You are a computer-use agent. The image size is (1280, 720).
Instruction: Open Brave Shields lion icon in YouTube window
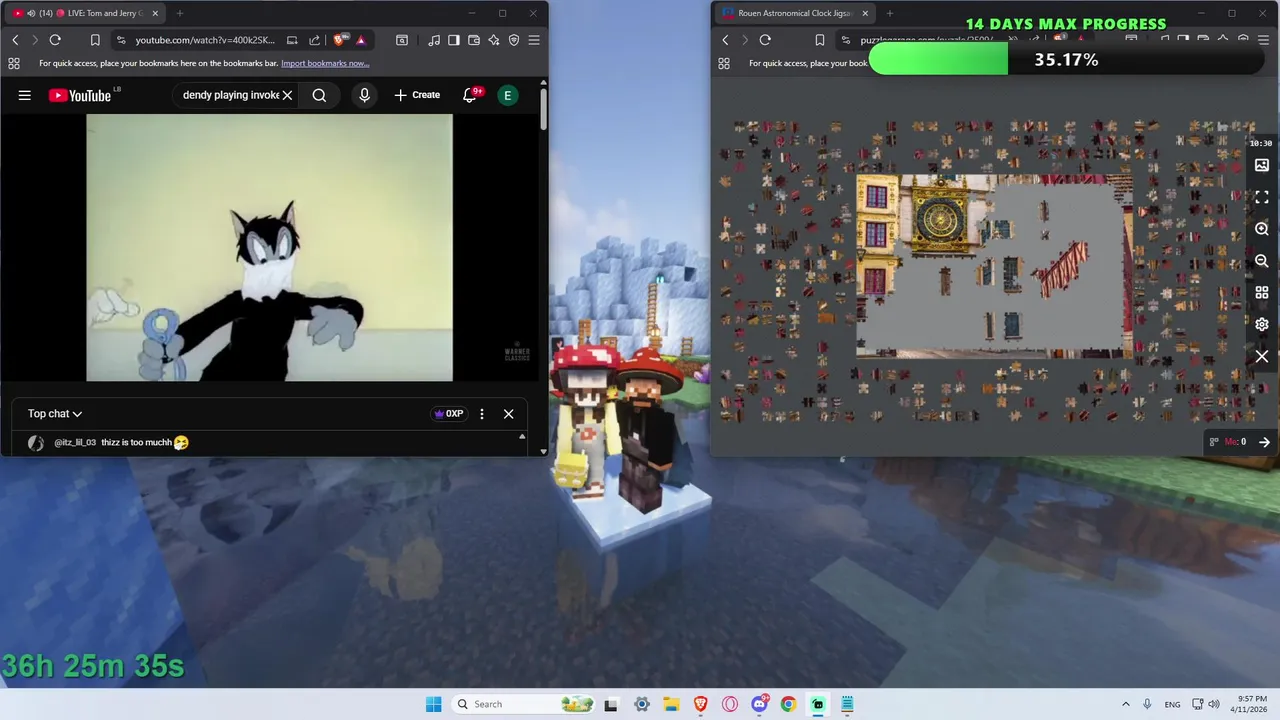339,40
